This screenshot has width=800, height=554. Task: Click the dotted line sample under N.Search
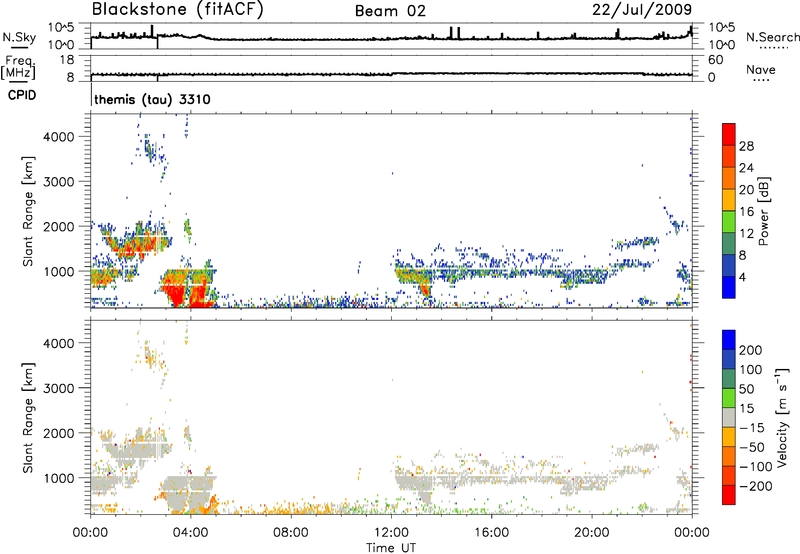click(x=774, y=48)
